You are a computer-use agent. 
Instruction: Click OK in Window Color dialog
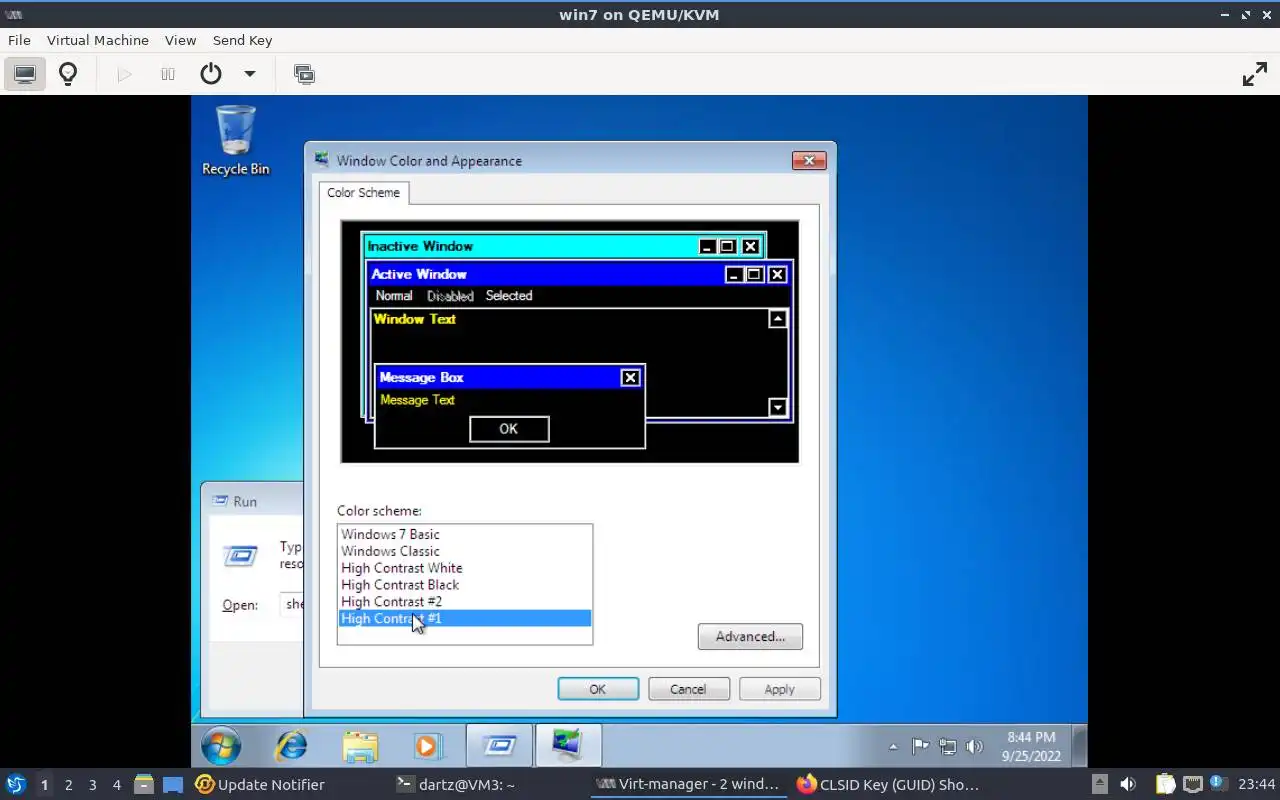coord(597,689)
